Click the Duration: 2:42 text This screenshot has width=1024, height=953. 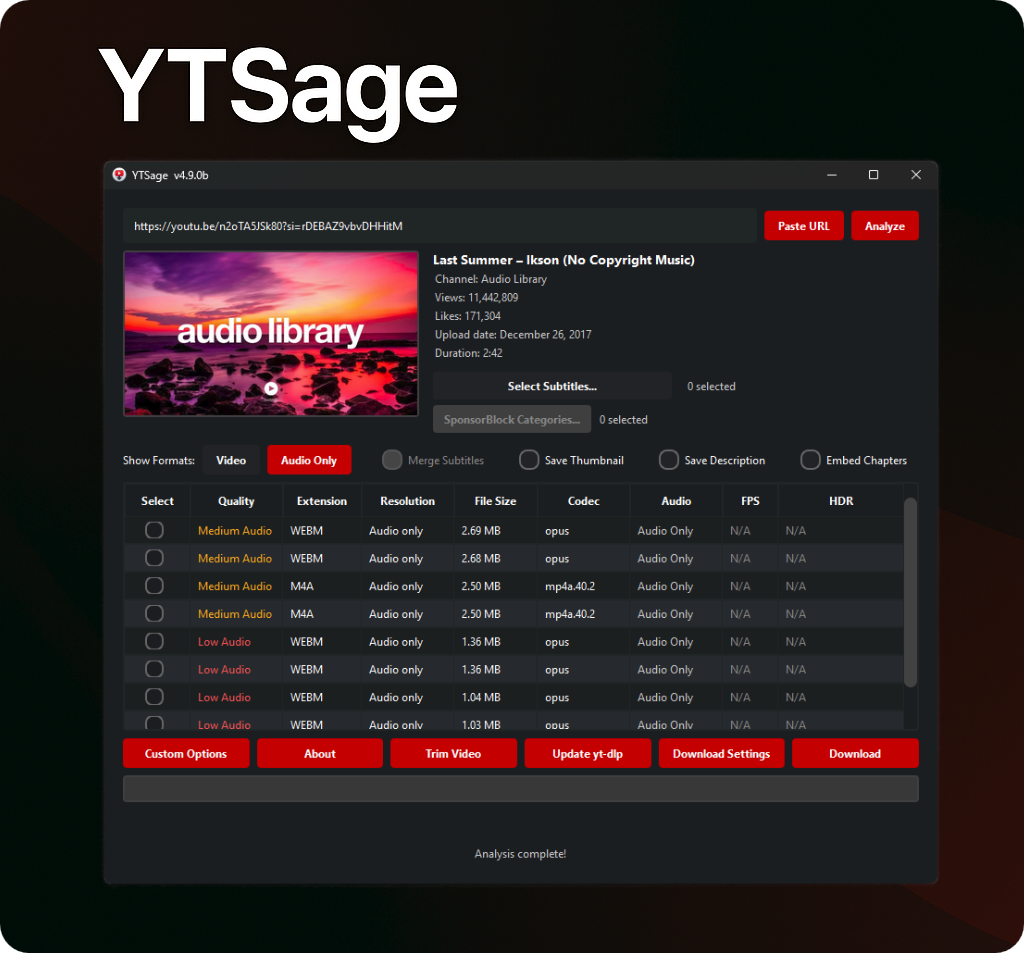tap(469, 353)
